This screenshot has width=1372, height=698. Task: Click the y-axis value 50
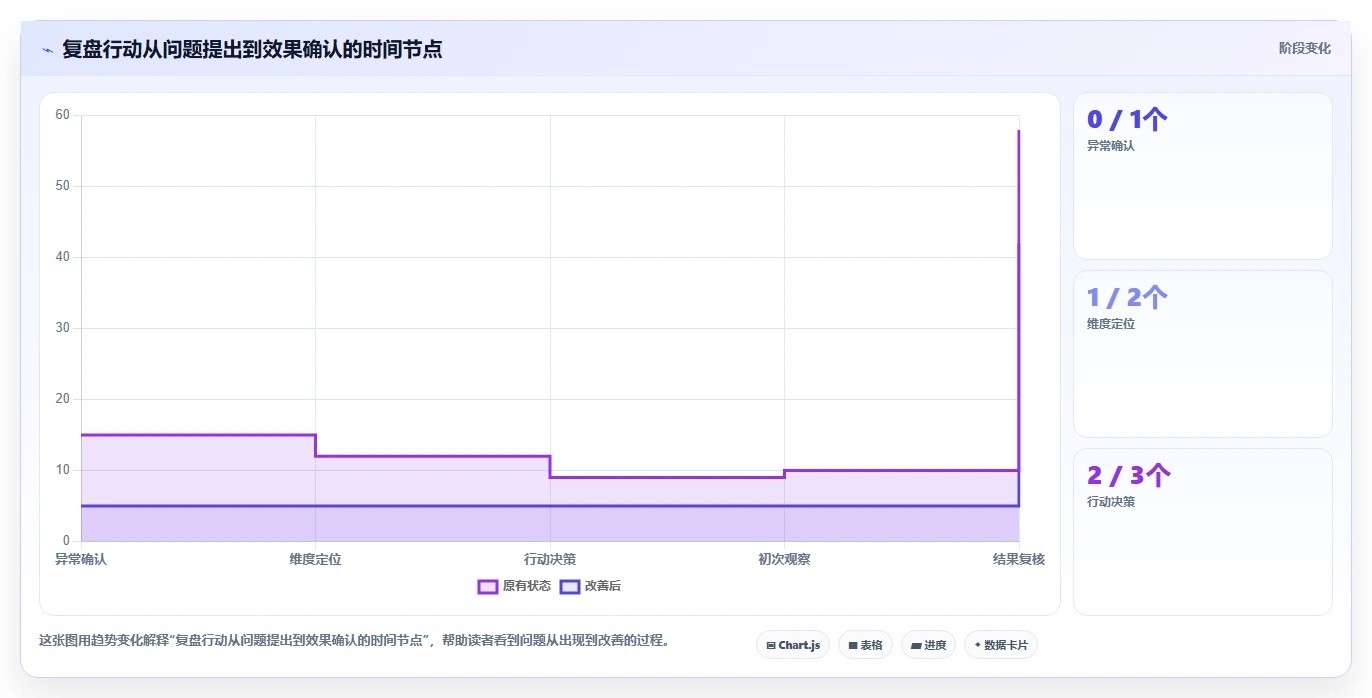coord(63,186)
